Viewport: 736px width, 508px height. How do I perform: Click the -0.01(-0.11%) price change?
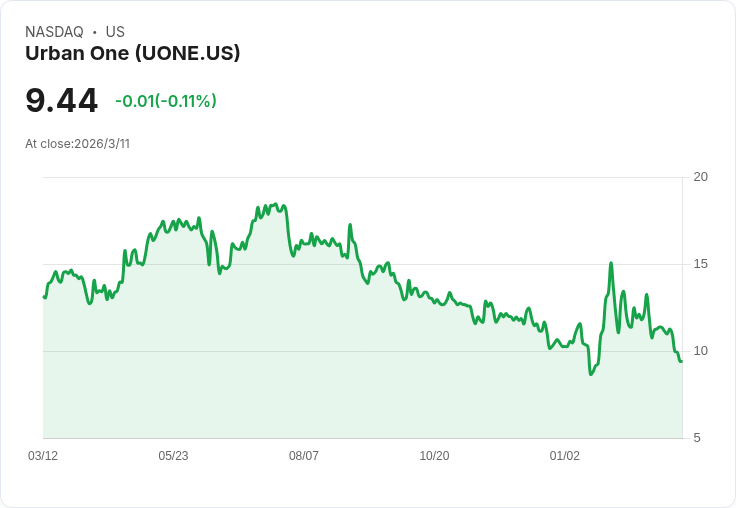(166, 101)
